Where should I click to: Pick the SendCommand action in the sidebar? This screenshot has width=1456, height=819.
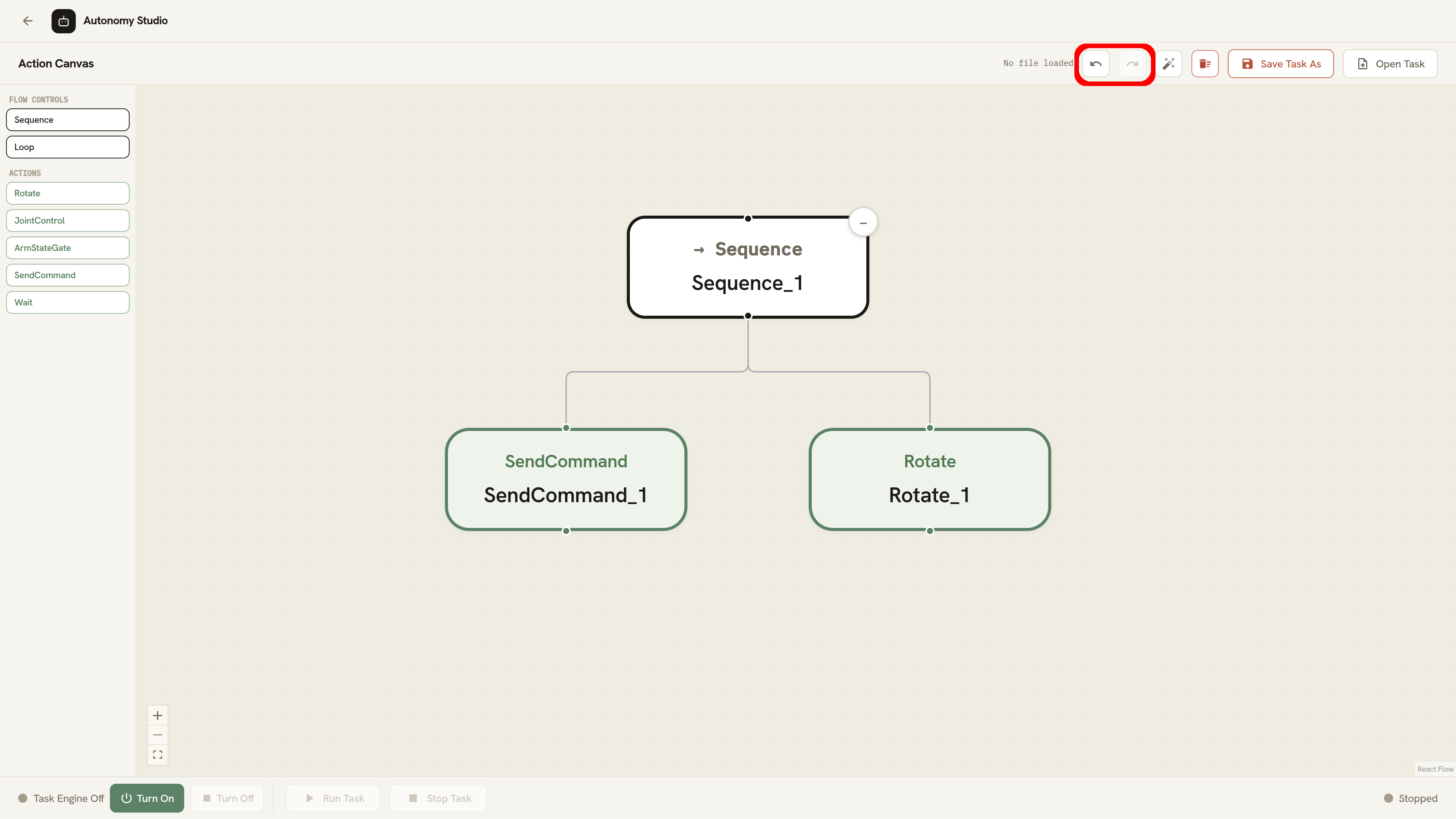click(x=68, y=275)
